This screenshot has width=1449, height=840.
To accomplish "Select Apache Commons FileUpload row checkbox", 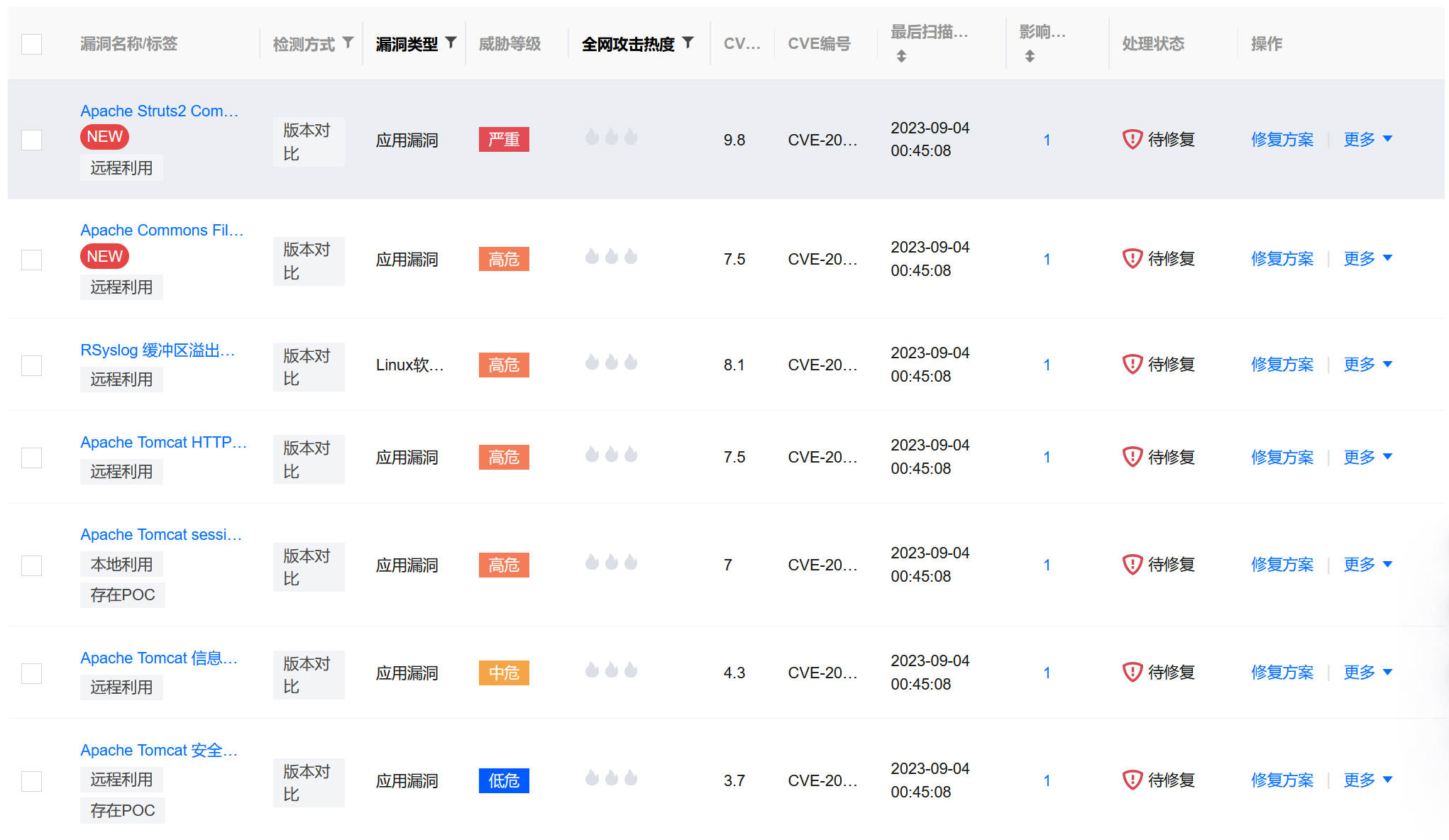I will pyautogui.click(x=31, y=260).
